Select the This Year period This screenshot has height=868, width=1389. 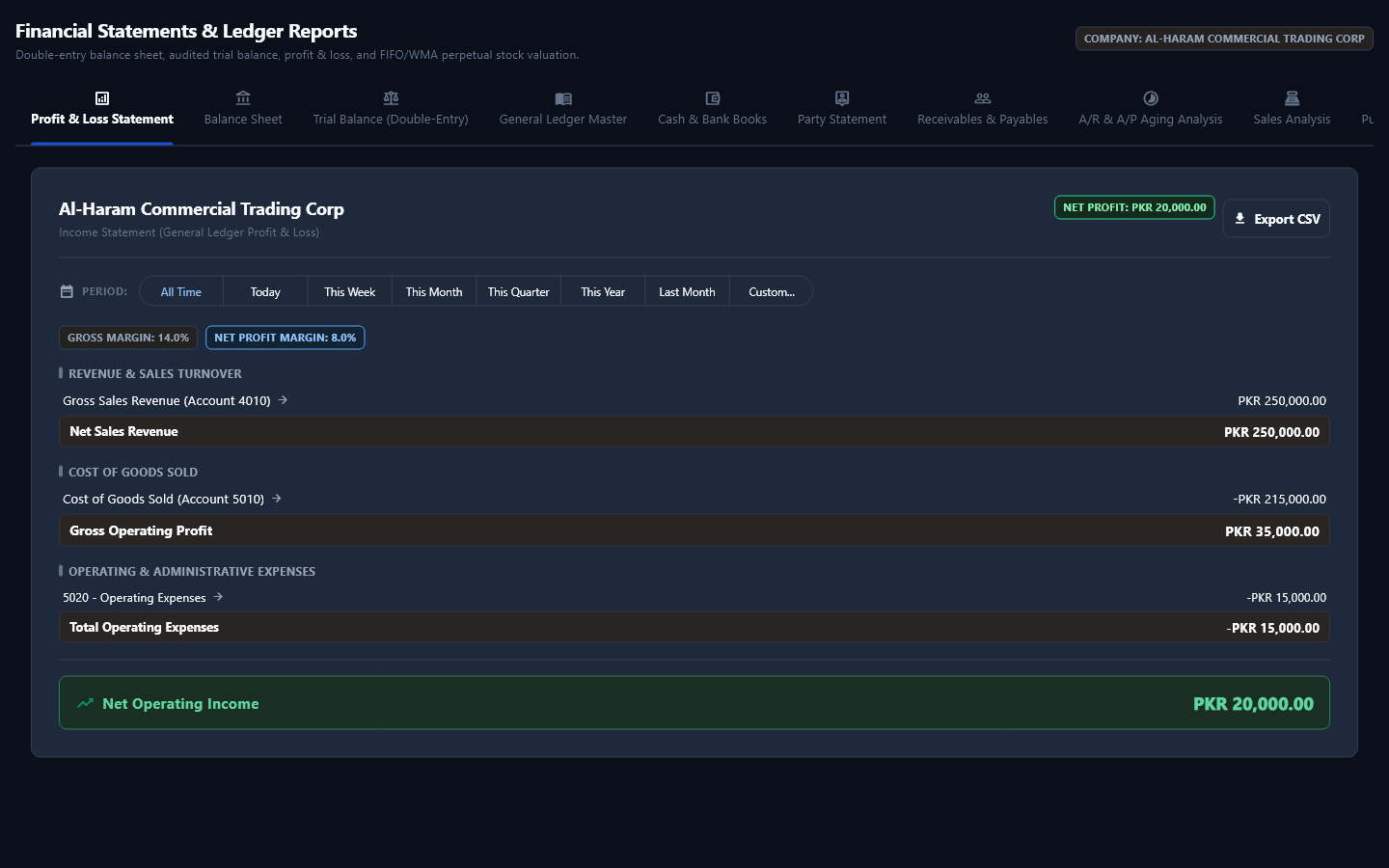click(x=603, y=291)
